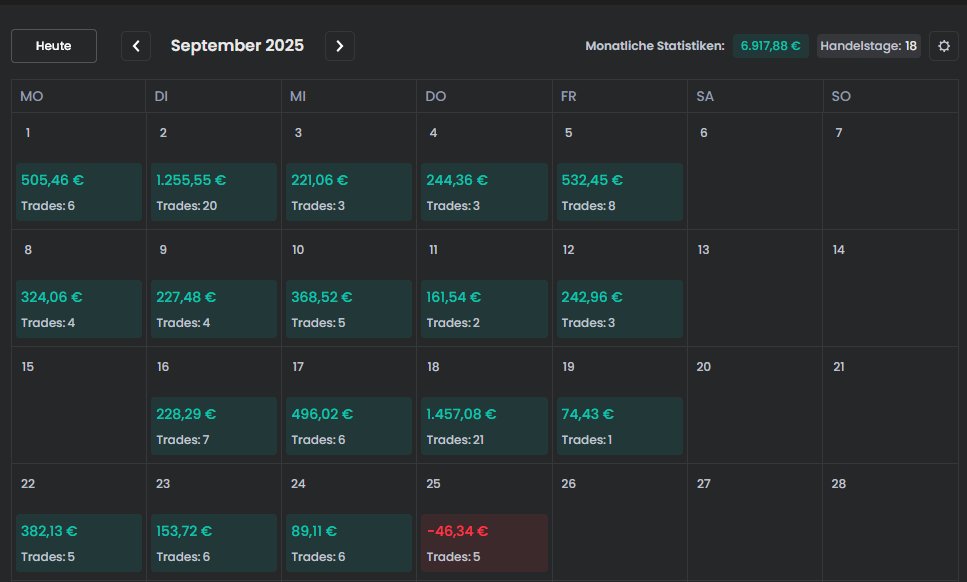Screen dimensions: 967x582
Task: Open the 74,43 € day card
Action: point(620,426)
